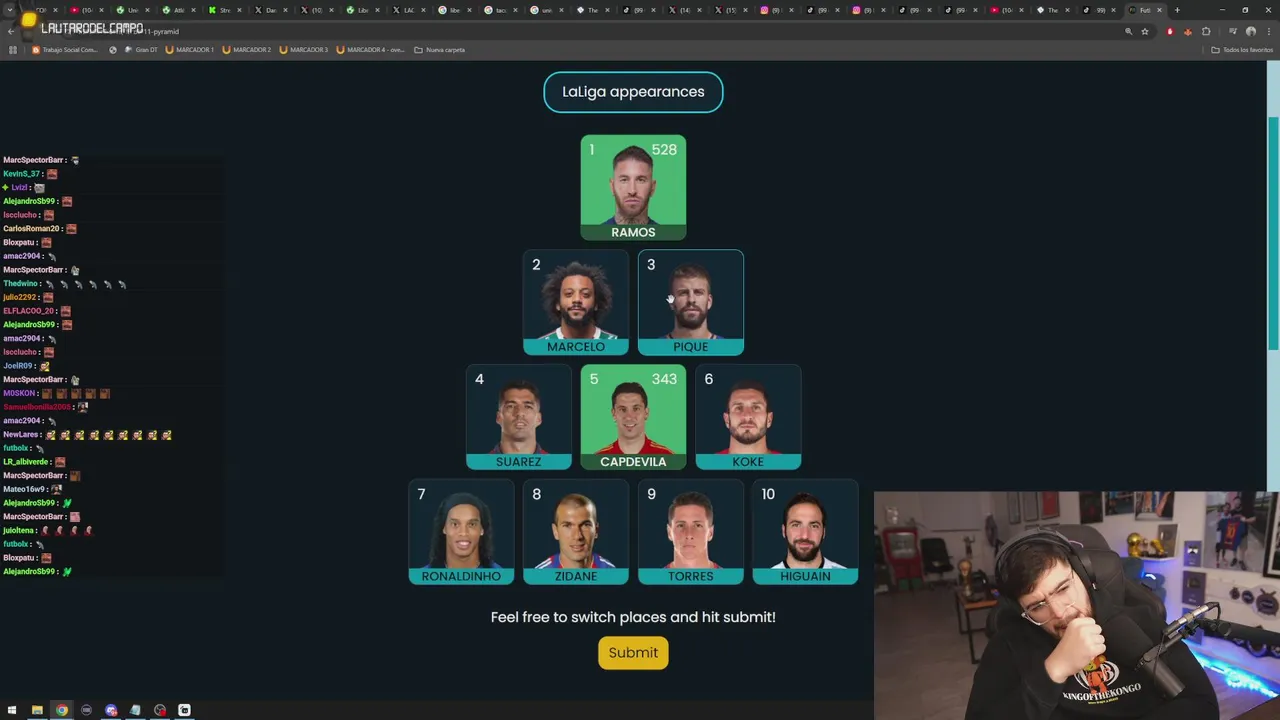
Task: Open the Extensions puzzle icon
Action: click(x=1206, y=31)
